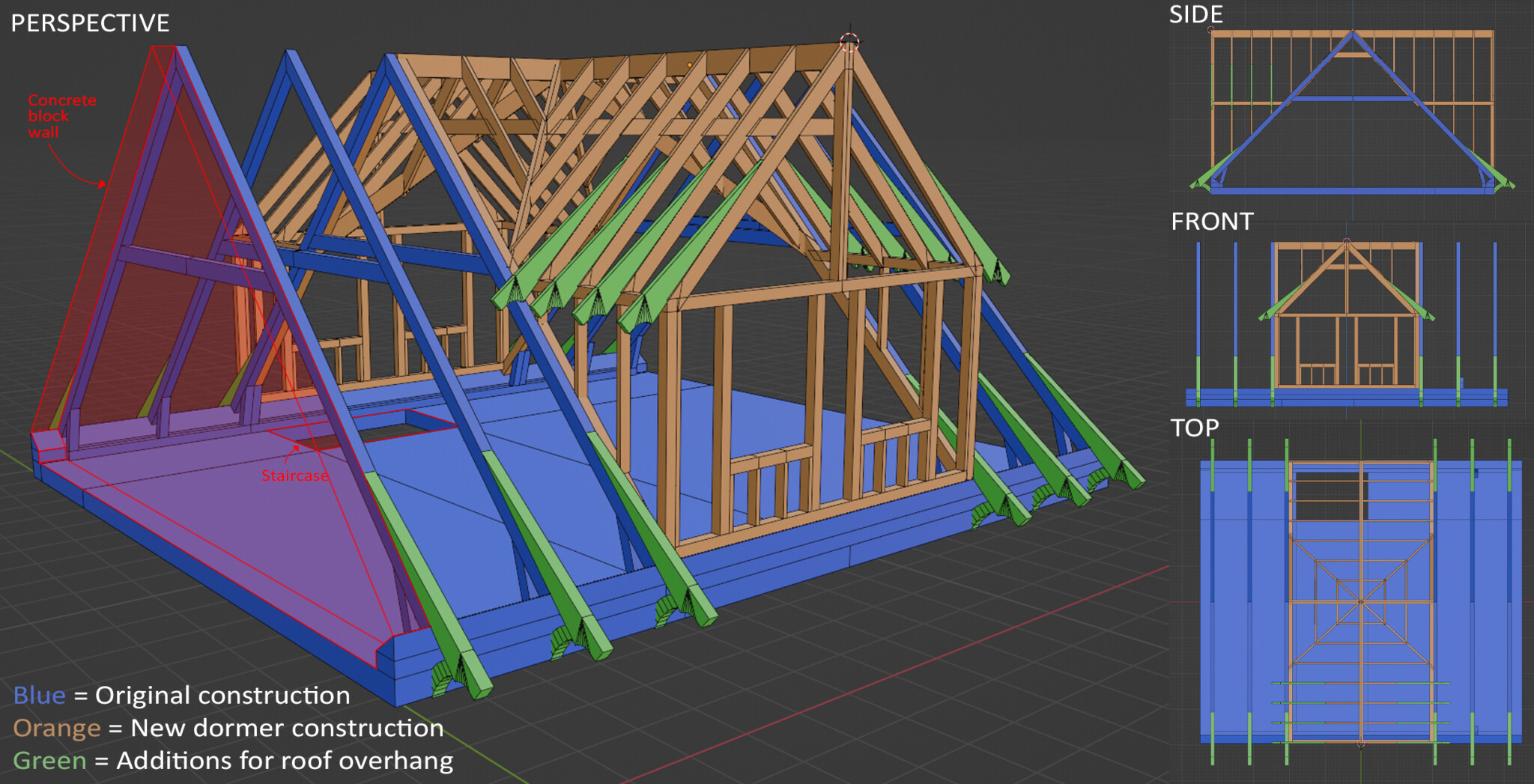Click the red 'Staircase' annotation text
This screenshot has height=784, width=1534.
(294, 475)
